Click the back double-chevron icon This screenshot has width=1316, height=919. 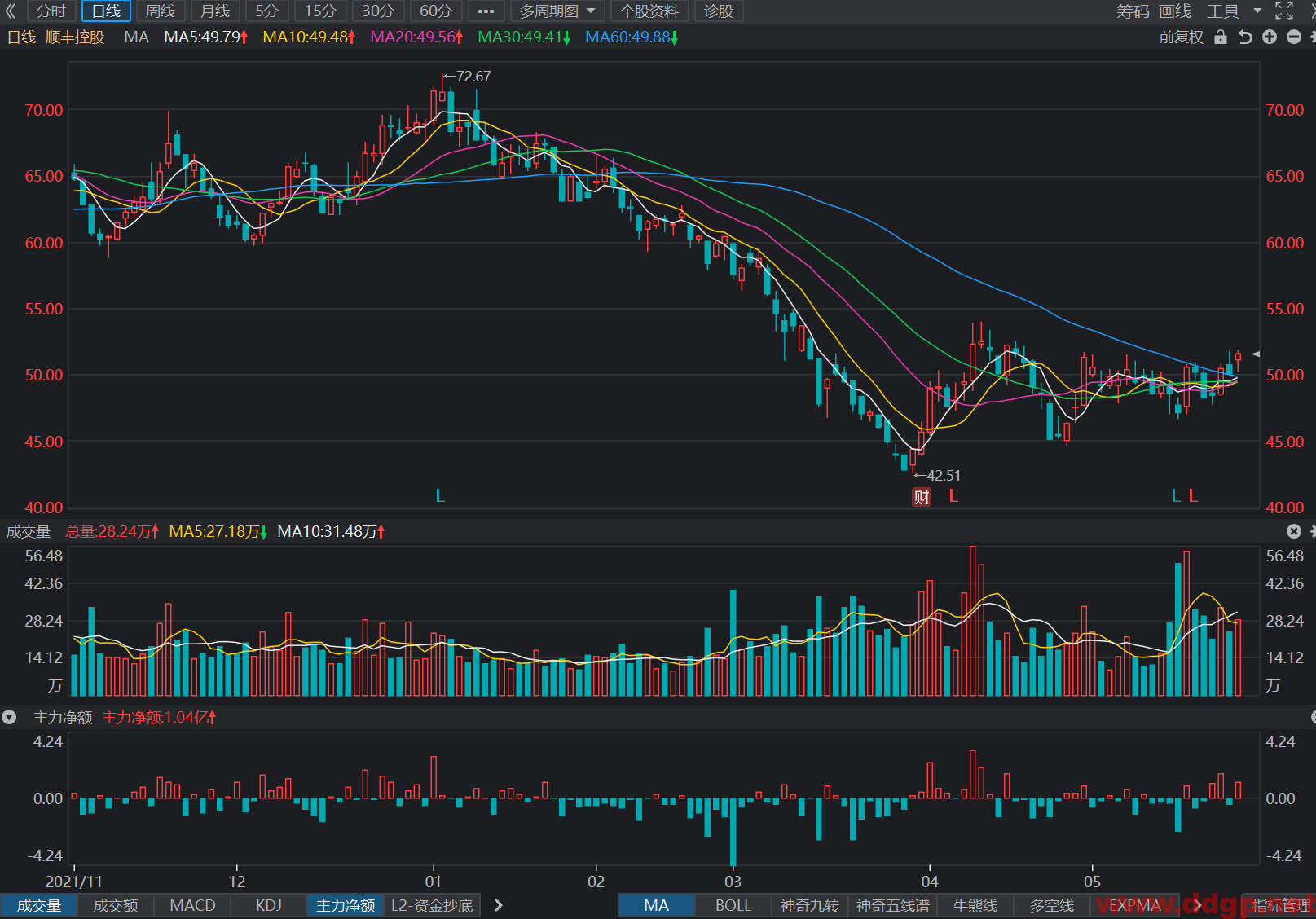[11, 11]
